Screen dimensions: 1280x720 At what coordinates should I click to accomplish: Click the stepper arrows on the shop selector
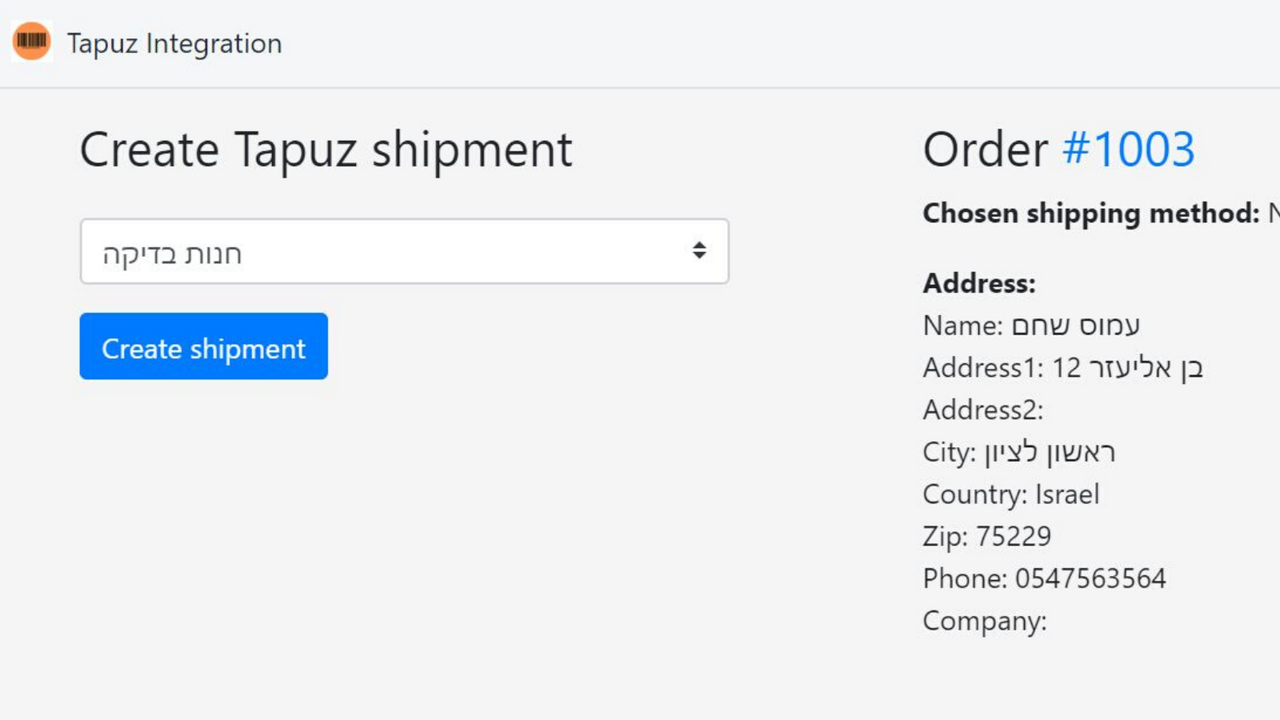tap(699, 251)
